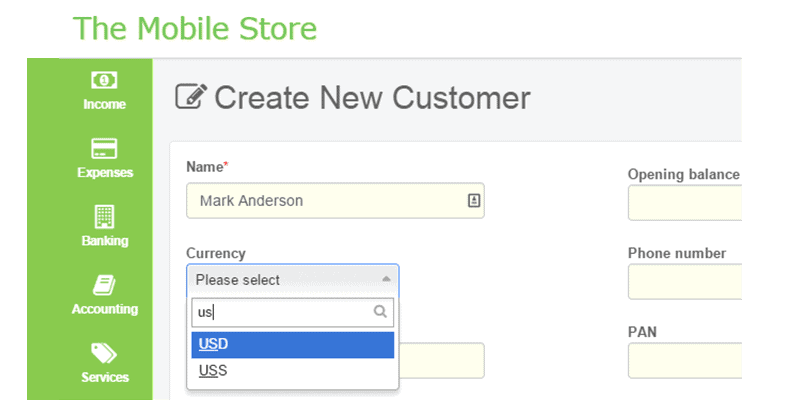This screenshot has height=400, width=800.
Task: Click The Mobile Store title link
Action: [x=195, y=28]
